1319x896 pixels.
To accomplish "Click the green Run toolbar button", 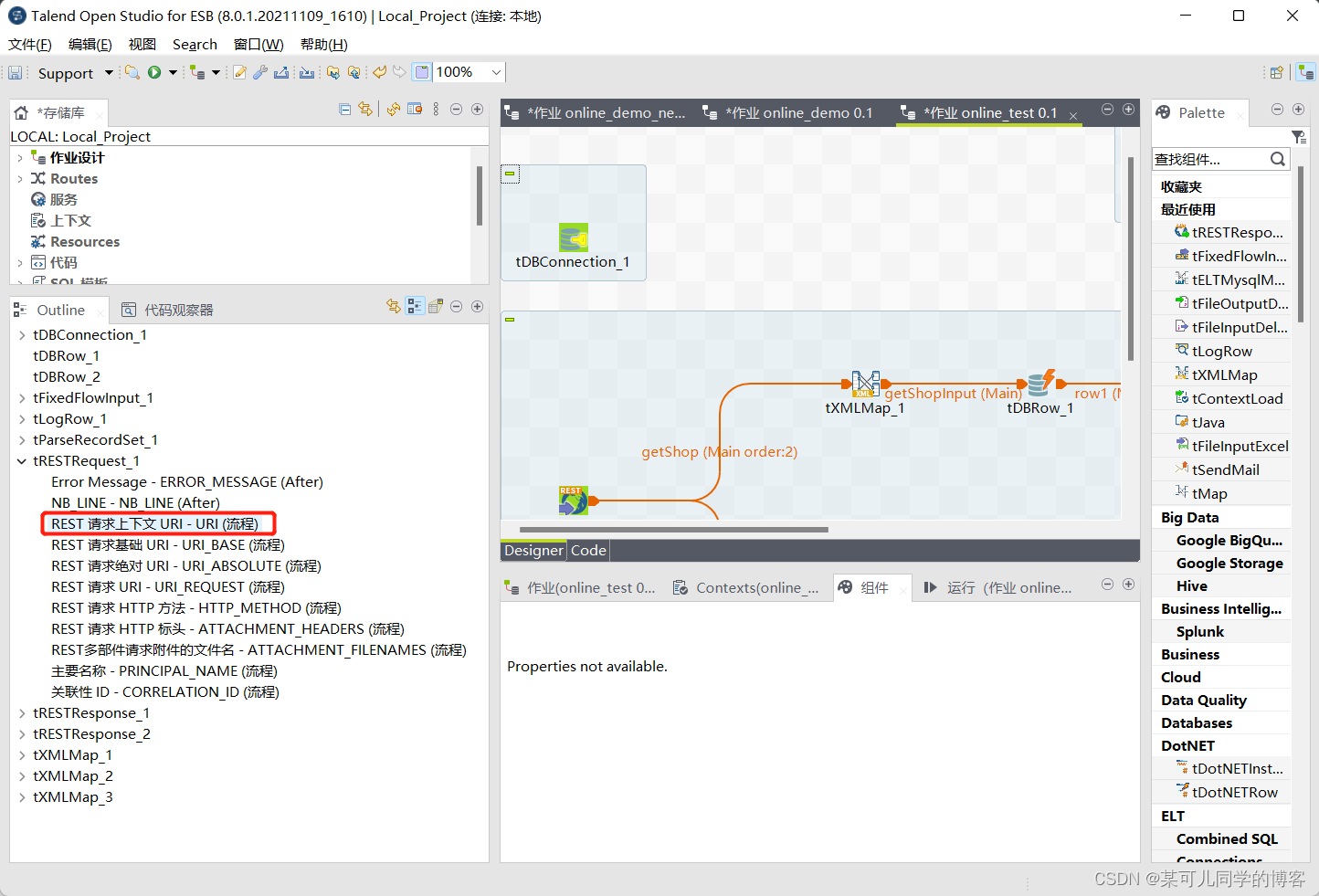I will click(154, 72).
